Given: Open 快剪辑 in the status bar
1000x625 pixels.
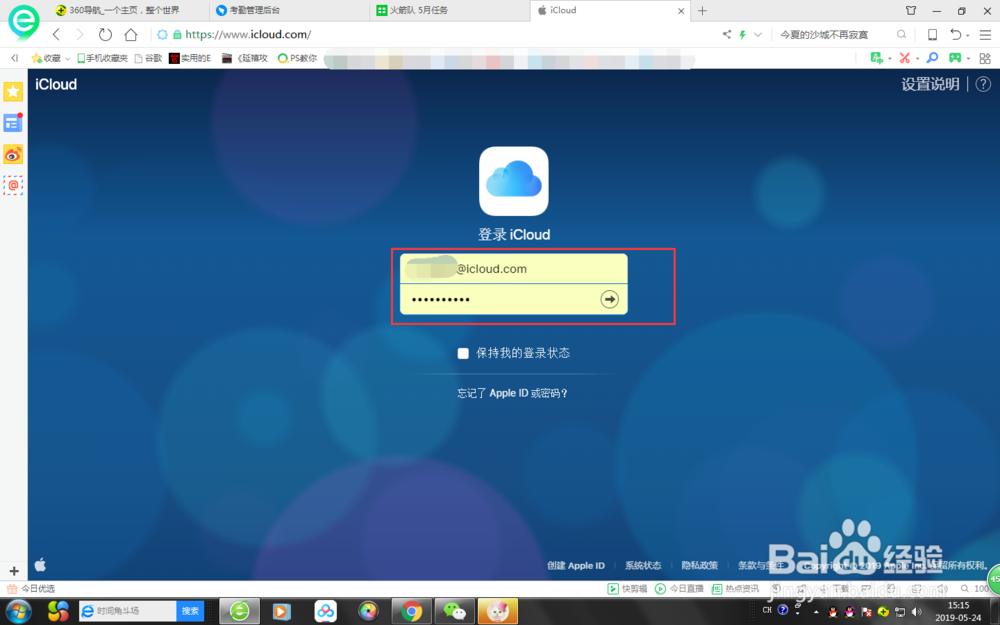Looking at the screenshot, I should 628,589.
